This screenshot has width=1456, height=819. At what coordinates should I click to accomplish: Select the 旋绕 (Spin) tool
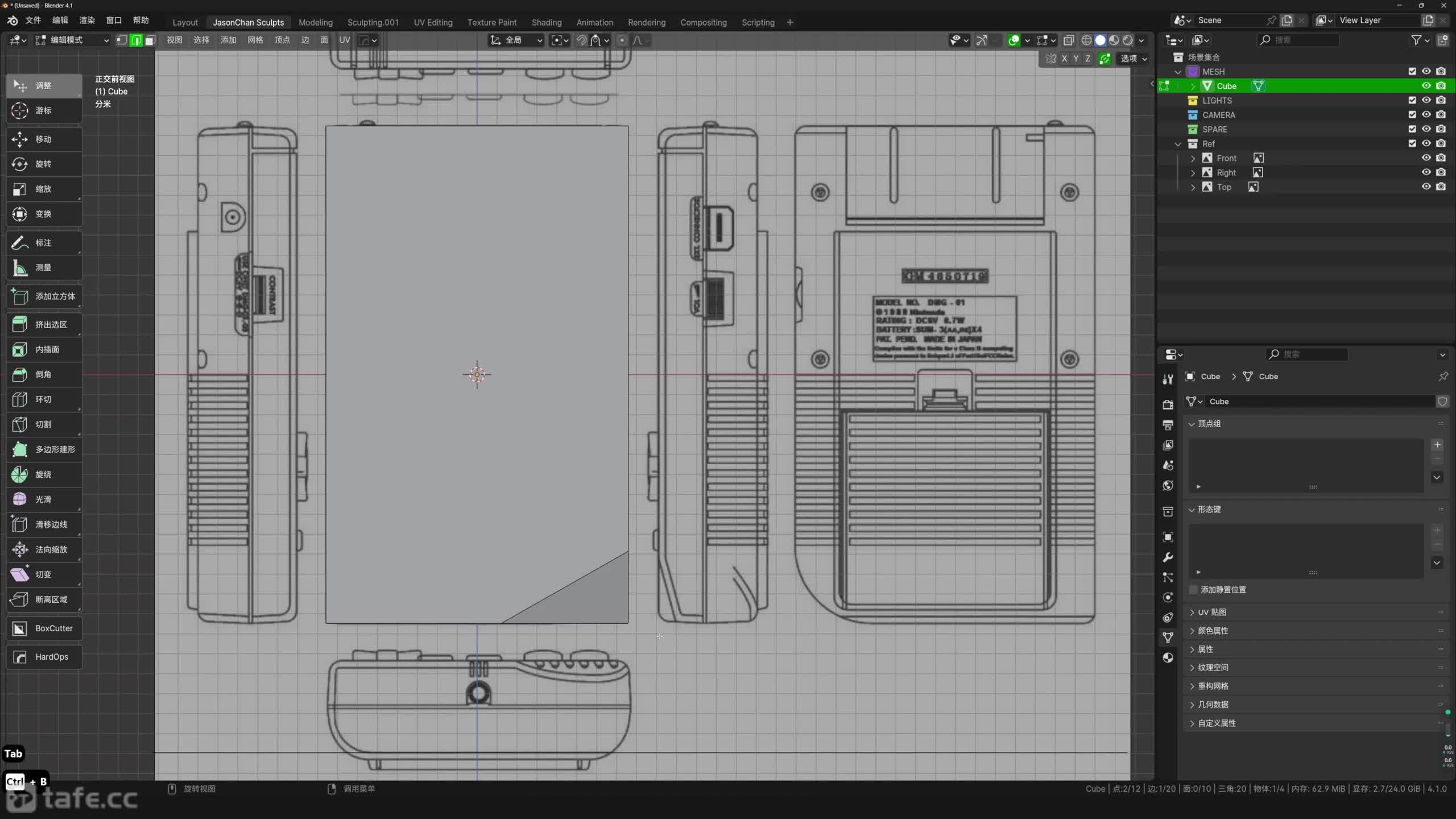click(44, 474)
